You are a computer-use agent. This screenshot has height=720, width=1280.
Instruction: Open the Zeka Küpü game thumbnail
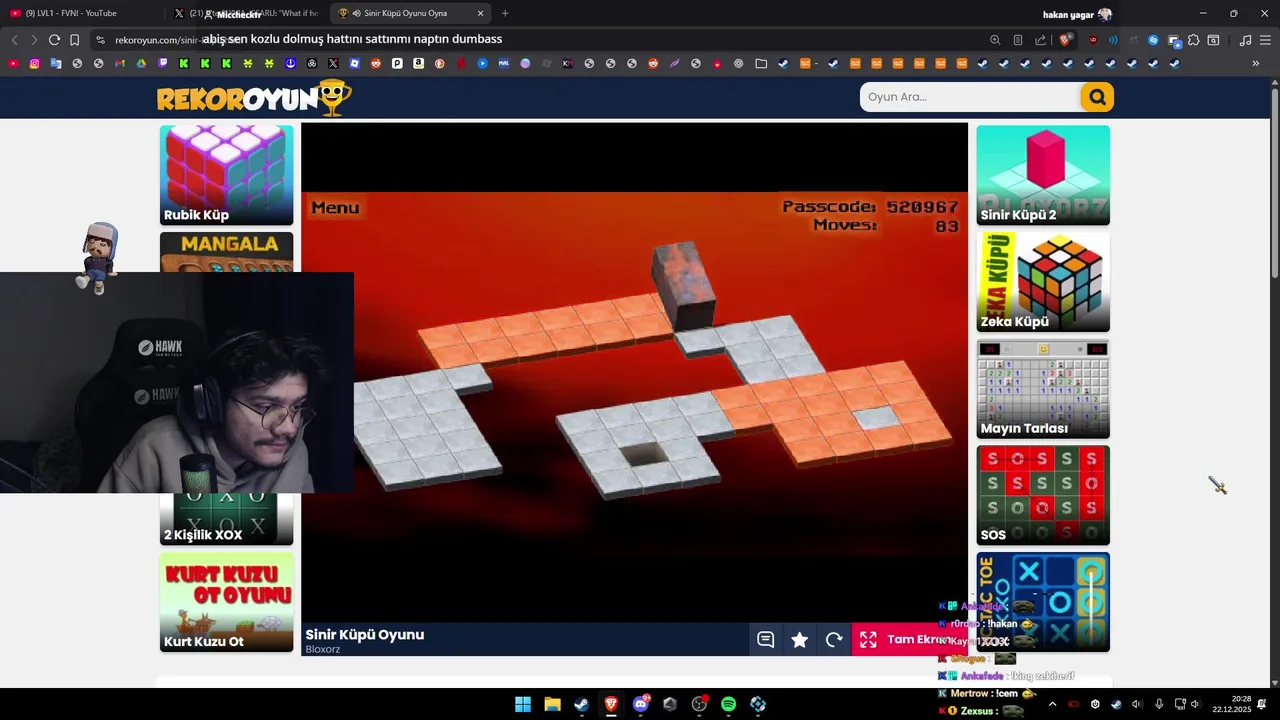click(x=1043, y=282)
